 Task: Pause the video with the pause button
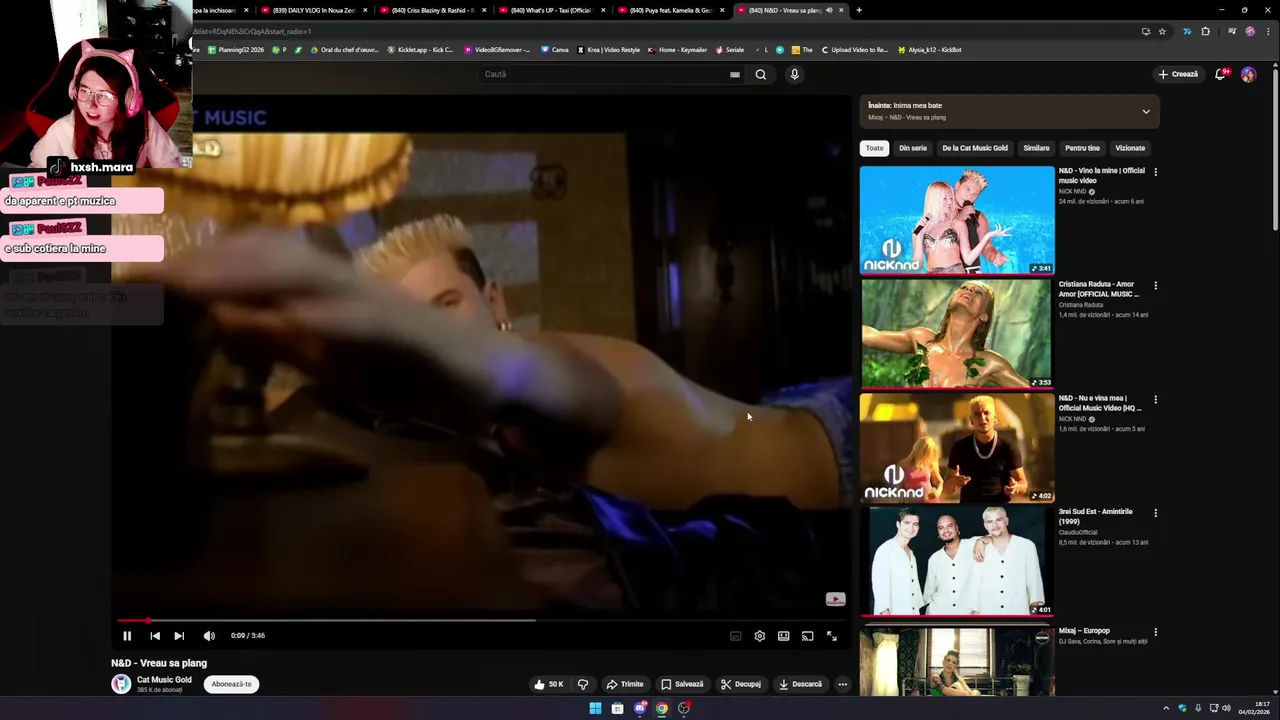127,636
